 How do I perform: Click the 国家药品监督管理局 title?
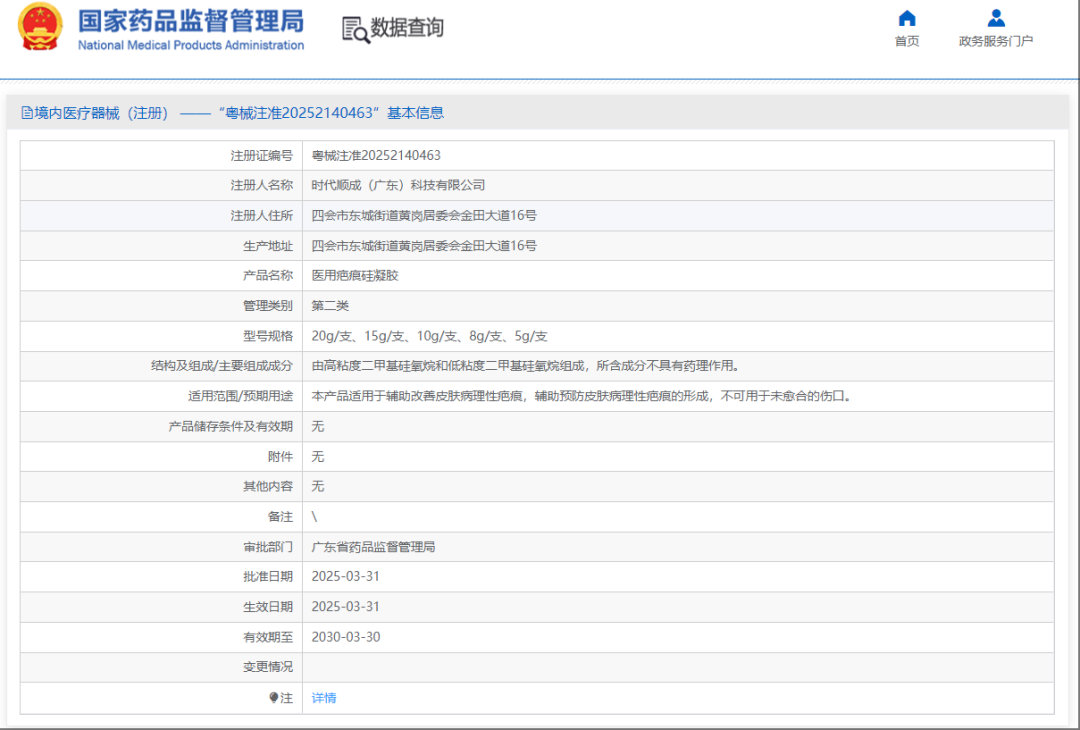[191, 21]
